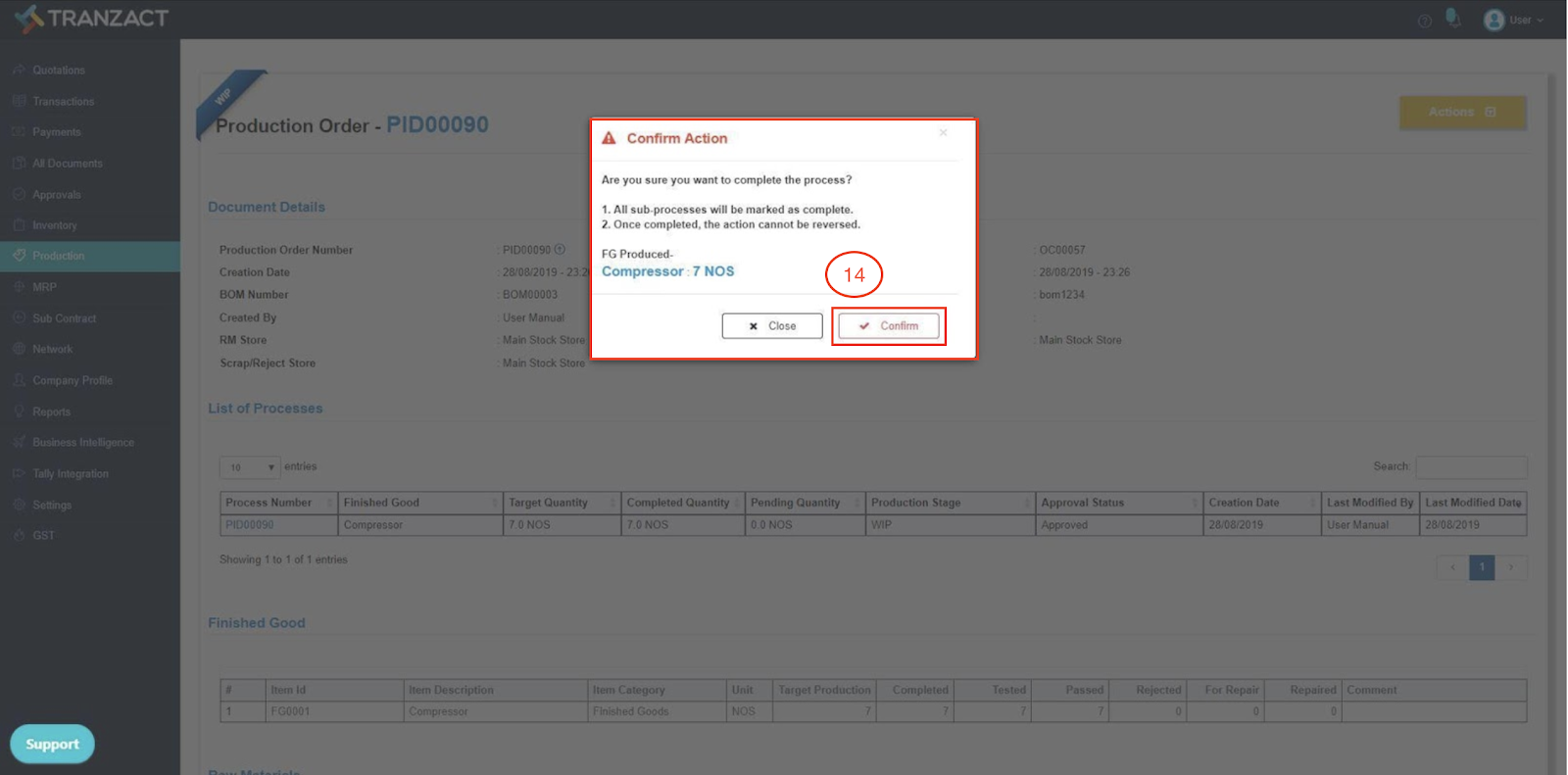Open Quotations in the sidebar

point(59,71)
